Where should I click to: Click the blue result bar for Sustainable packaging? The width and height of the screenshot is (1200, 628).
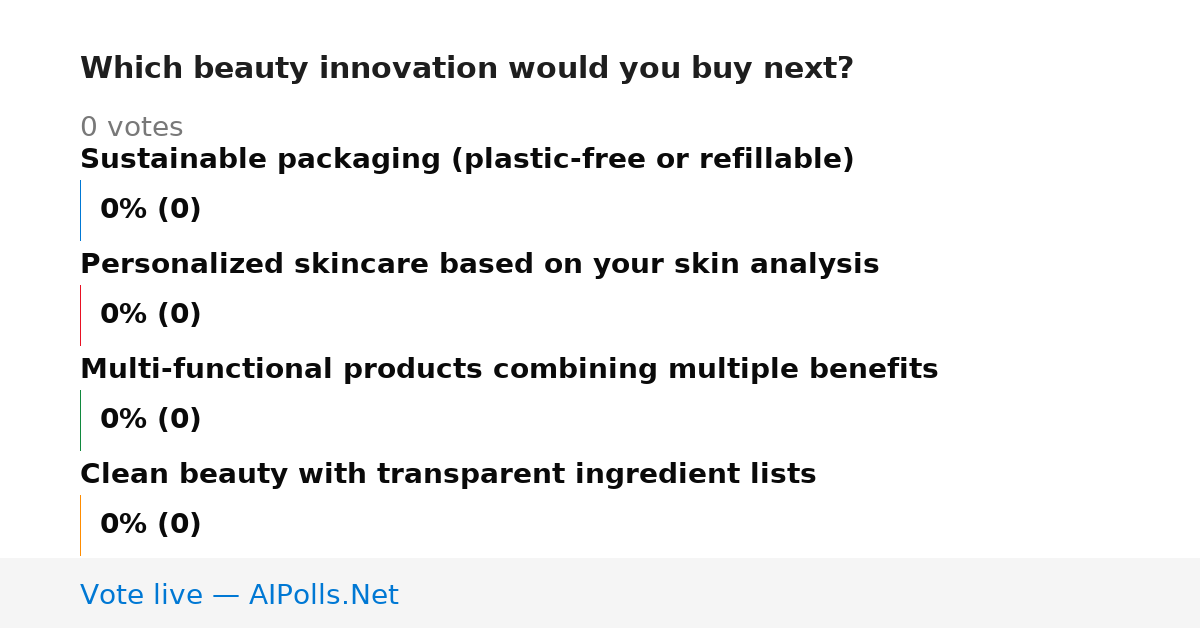[81, 210]
